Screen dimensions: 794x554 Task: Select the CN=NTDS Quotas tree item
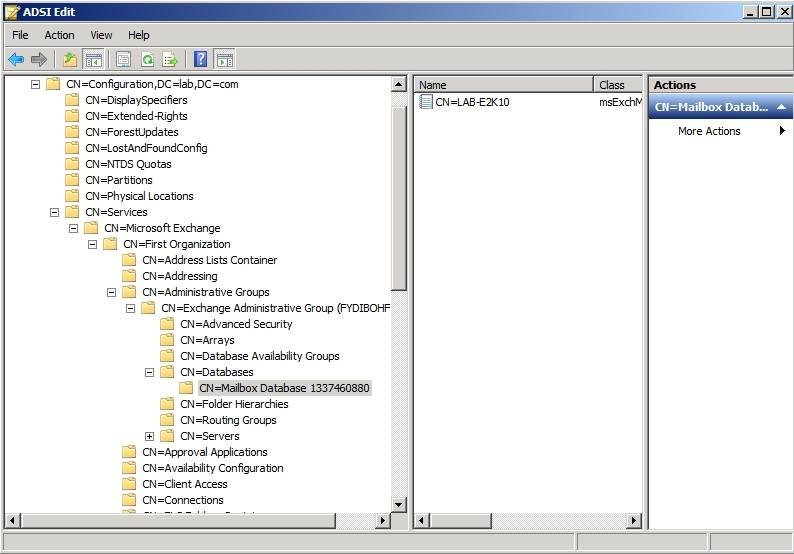[128, 164]
